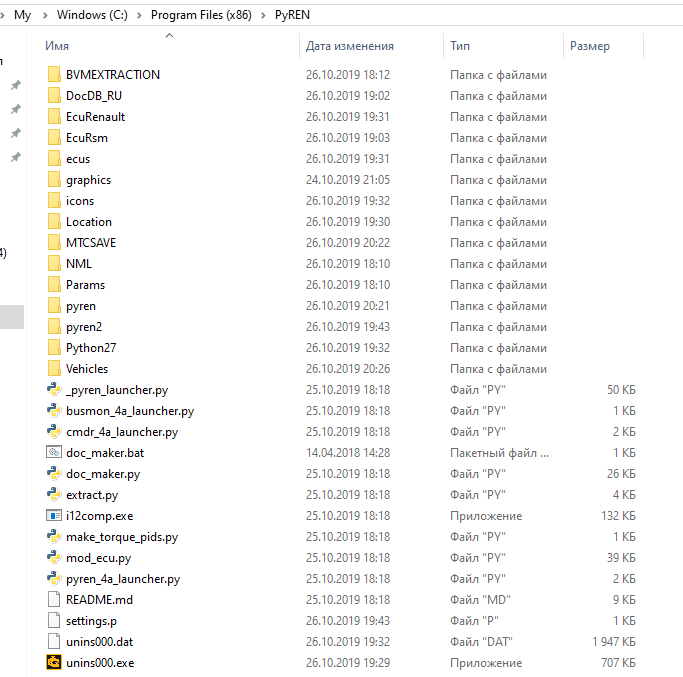Click the Params folder icon

coord(54,284)
